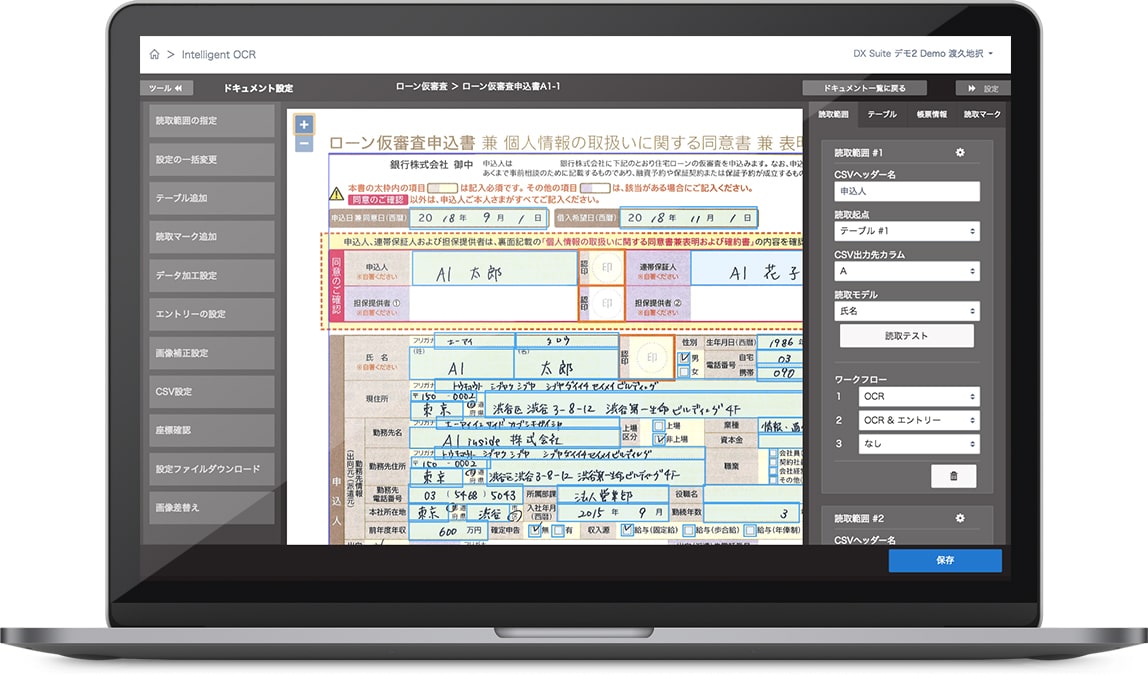1148x675 pixels.
Task: Select the 借入希望日 date reading region
Action: coord(688,218)
